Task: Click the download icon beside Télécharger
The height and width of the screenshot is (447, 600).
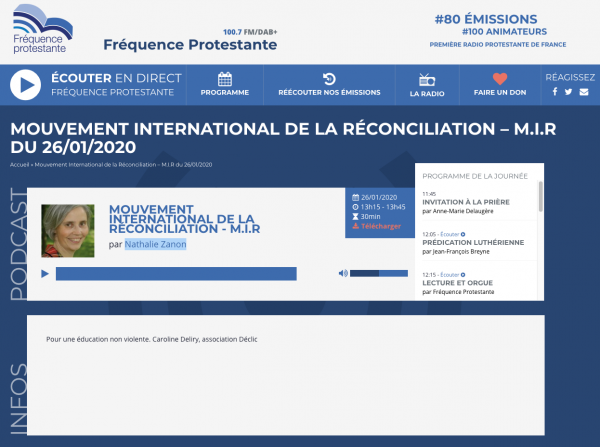Action: (355, 226)
